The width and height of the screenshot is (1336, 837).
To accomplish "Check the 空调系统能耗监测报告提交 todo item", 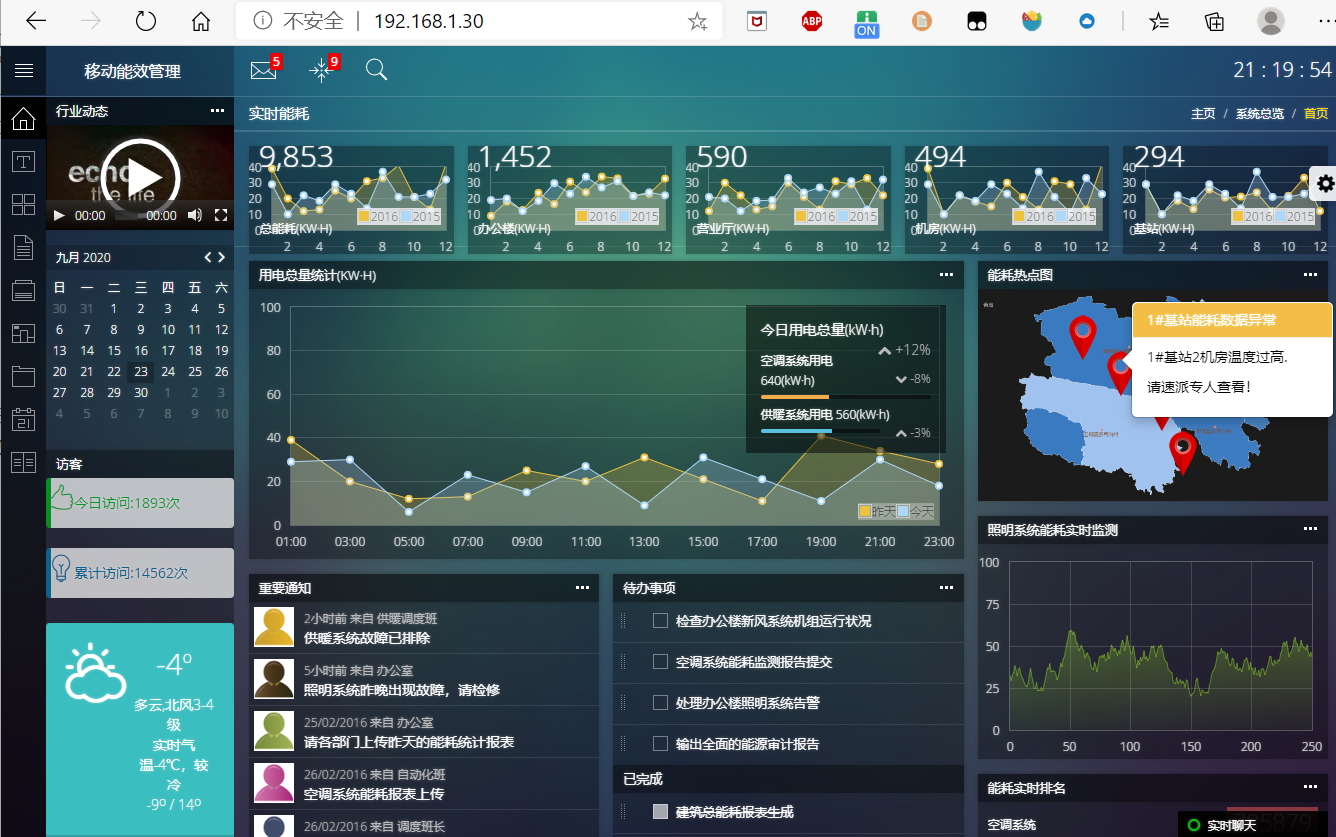I will tap(660, 662).
